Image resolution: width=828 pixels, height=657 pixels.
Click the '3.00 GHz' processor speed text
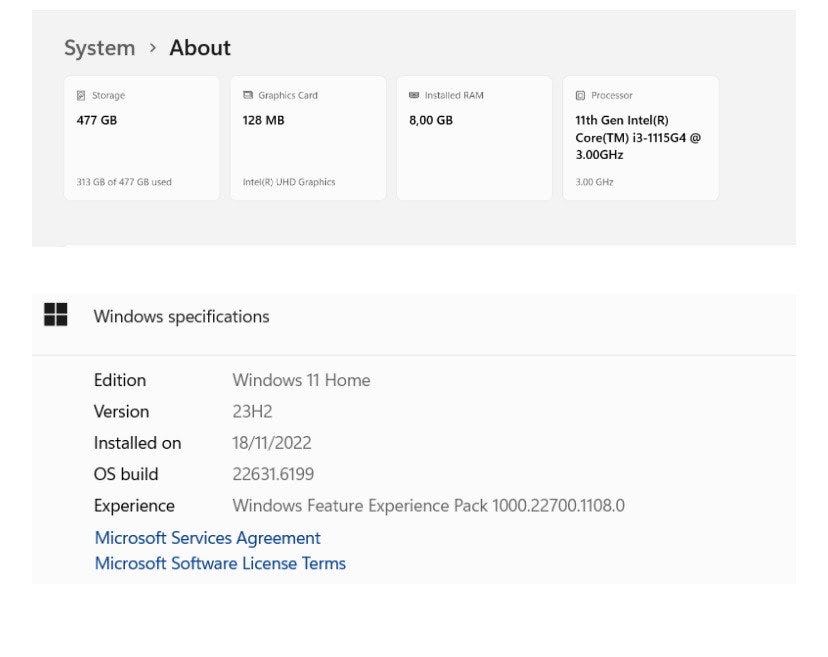point(595,182)
